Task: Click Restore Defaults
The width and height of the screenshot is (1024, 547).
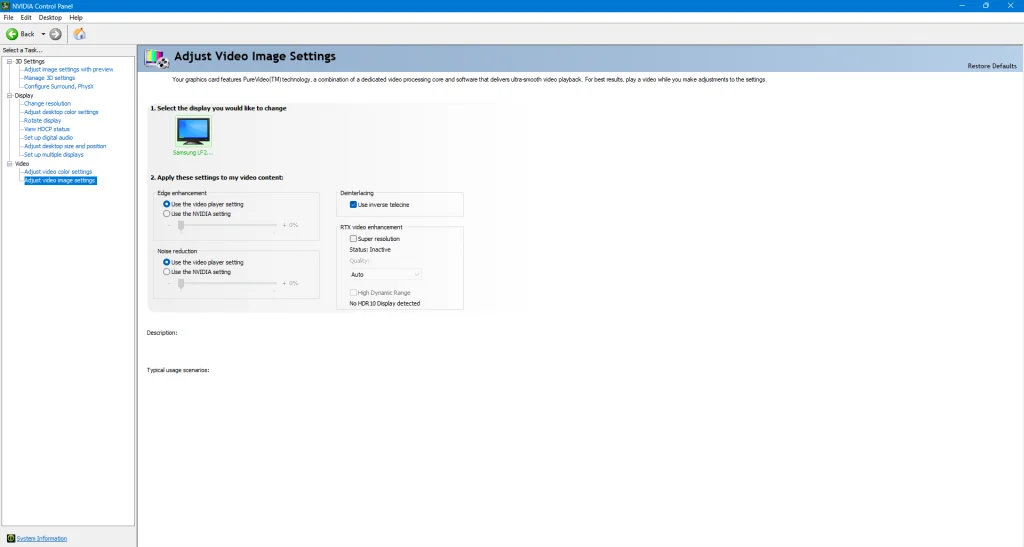Action: pos(991,66)
